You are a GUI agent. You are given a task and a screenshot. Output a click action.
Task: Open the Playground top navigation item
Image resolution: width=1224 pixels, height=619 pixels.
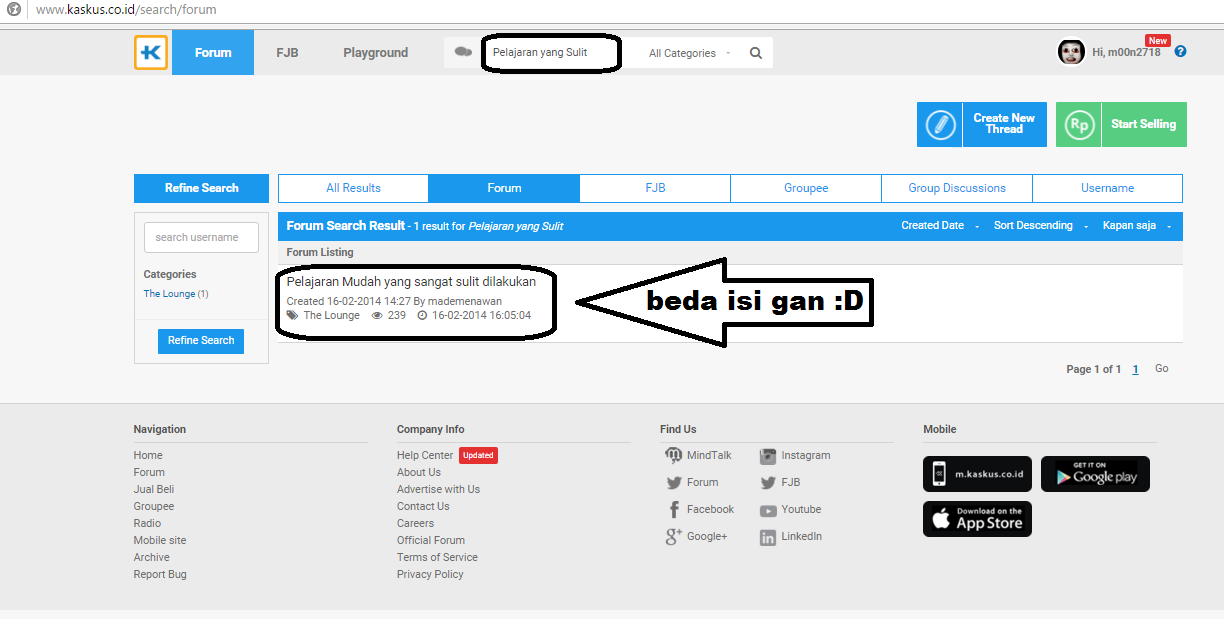pos(376,53)
